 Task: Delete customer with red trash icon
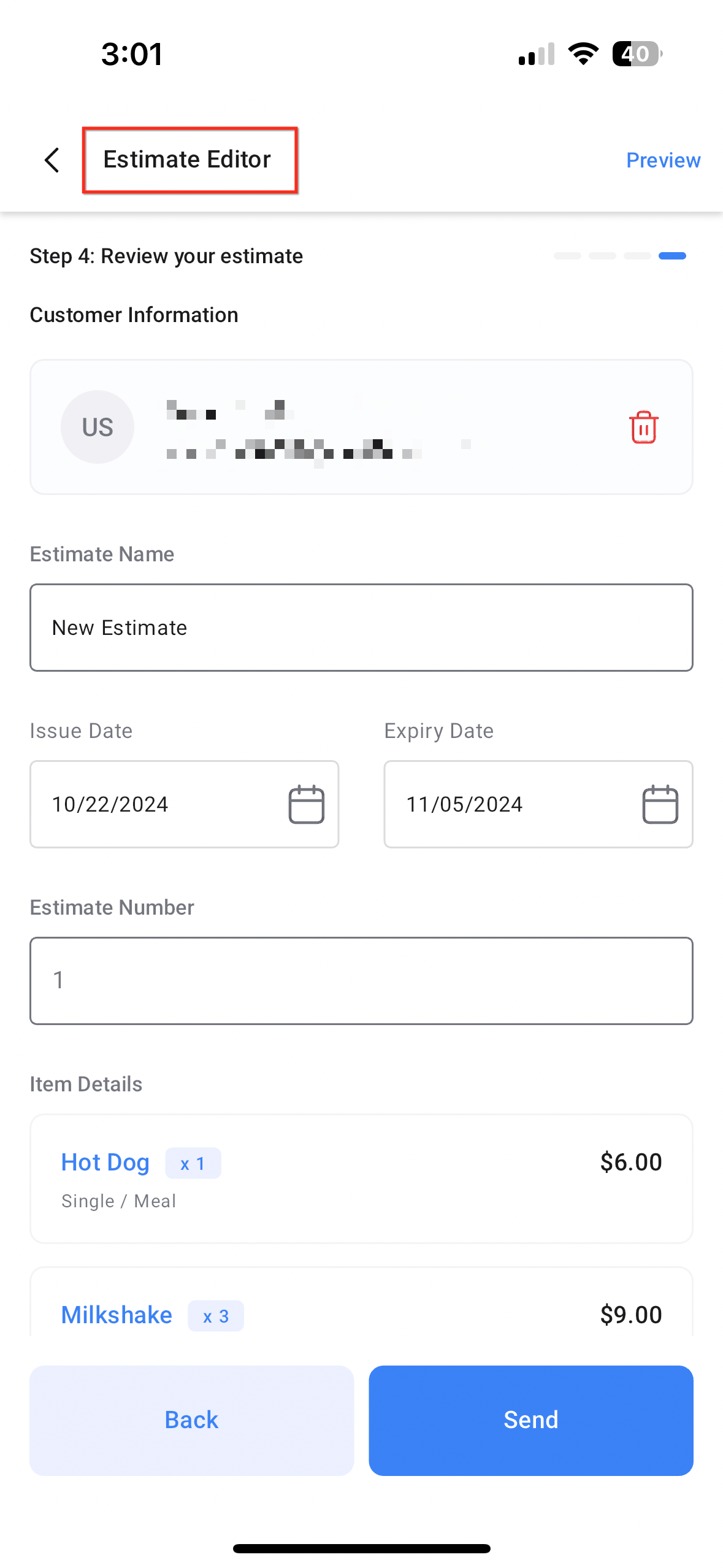pos(643,427)
